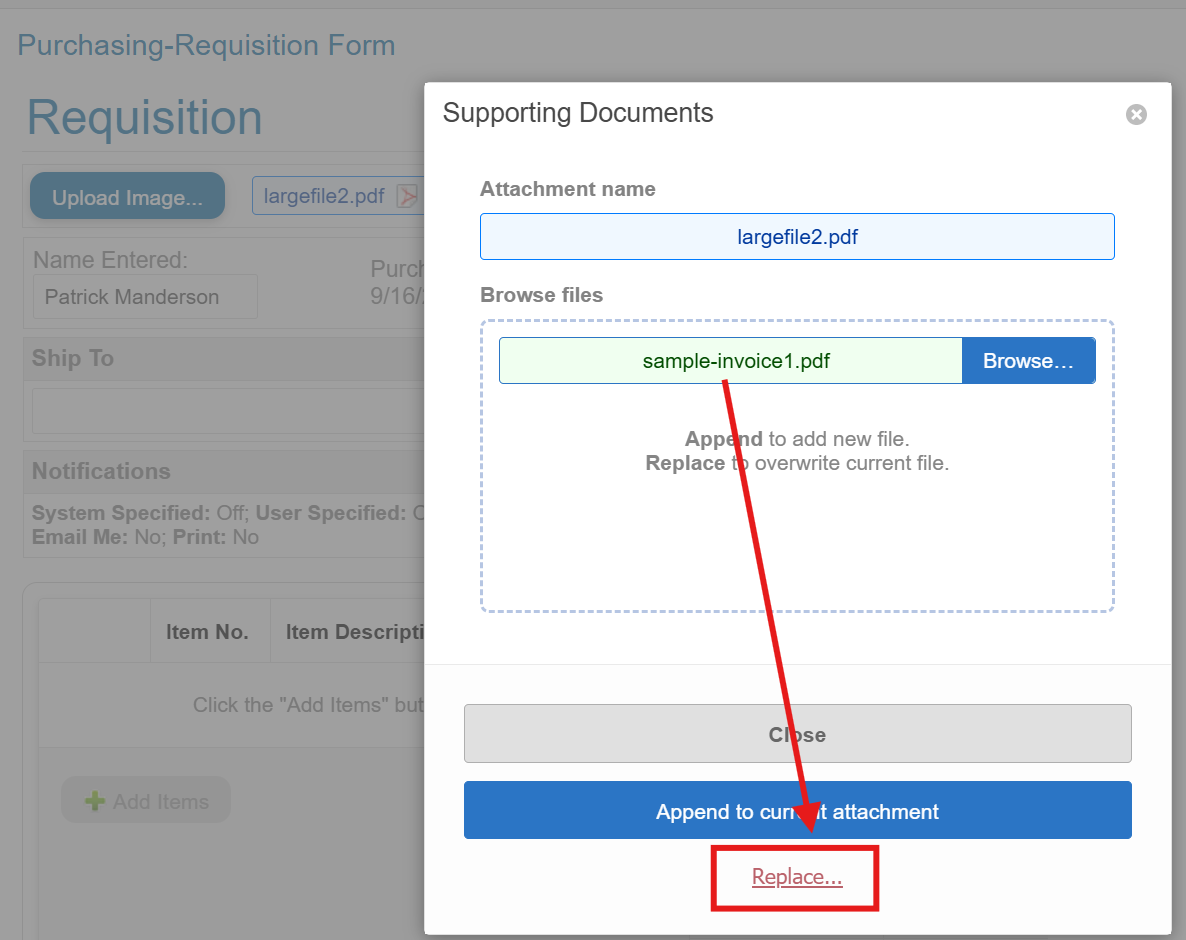Click the green plus icon on Add Items

point(95,801)
